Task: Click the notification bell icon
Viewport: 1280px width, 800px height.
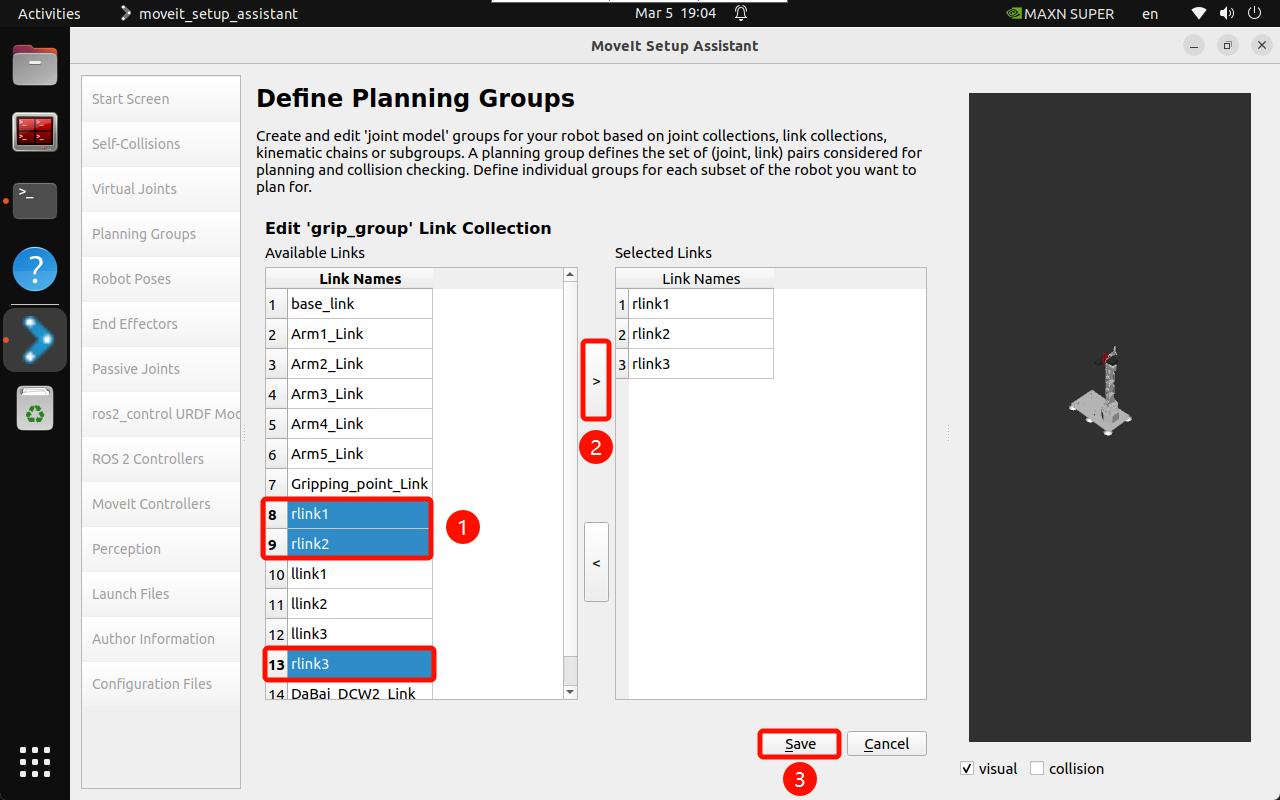Action: click(741, 14)
